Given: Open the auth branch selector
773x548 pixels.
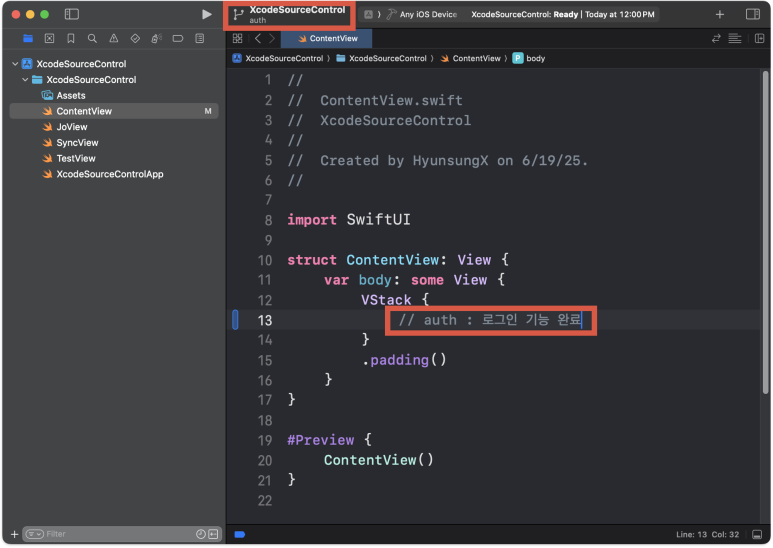Looking at the screenshot, I should pos(289,15).
